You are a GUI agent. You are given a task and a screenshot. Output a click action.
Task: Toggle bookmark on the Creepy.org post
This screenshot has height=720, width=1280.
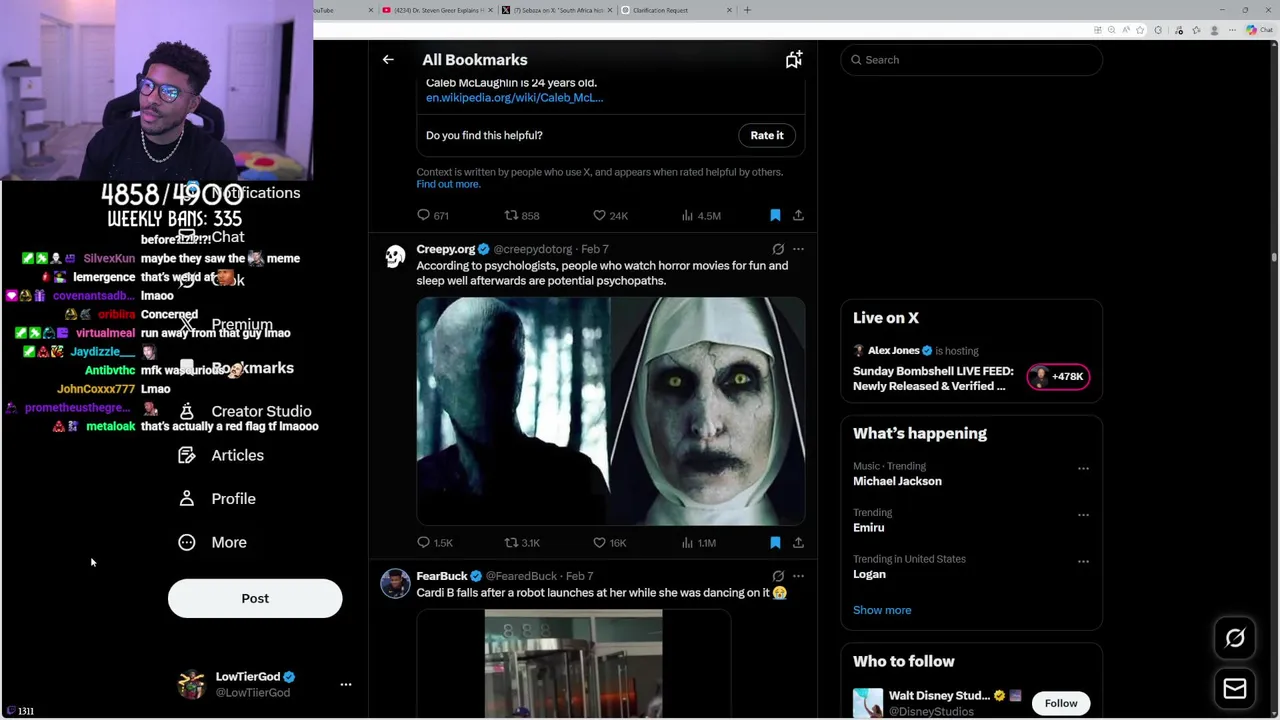(775, 542)
